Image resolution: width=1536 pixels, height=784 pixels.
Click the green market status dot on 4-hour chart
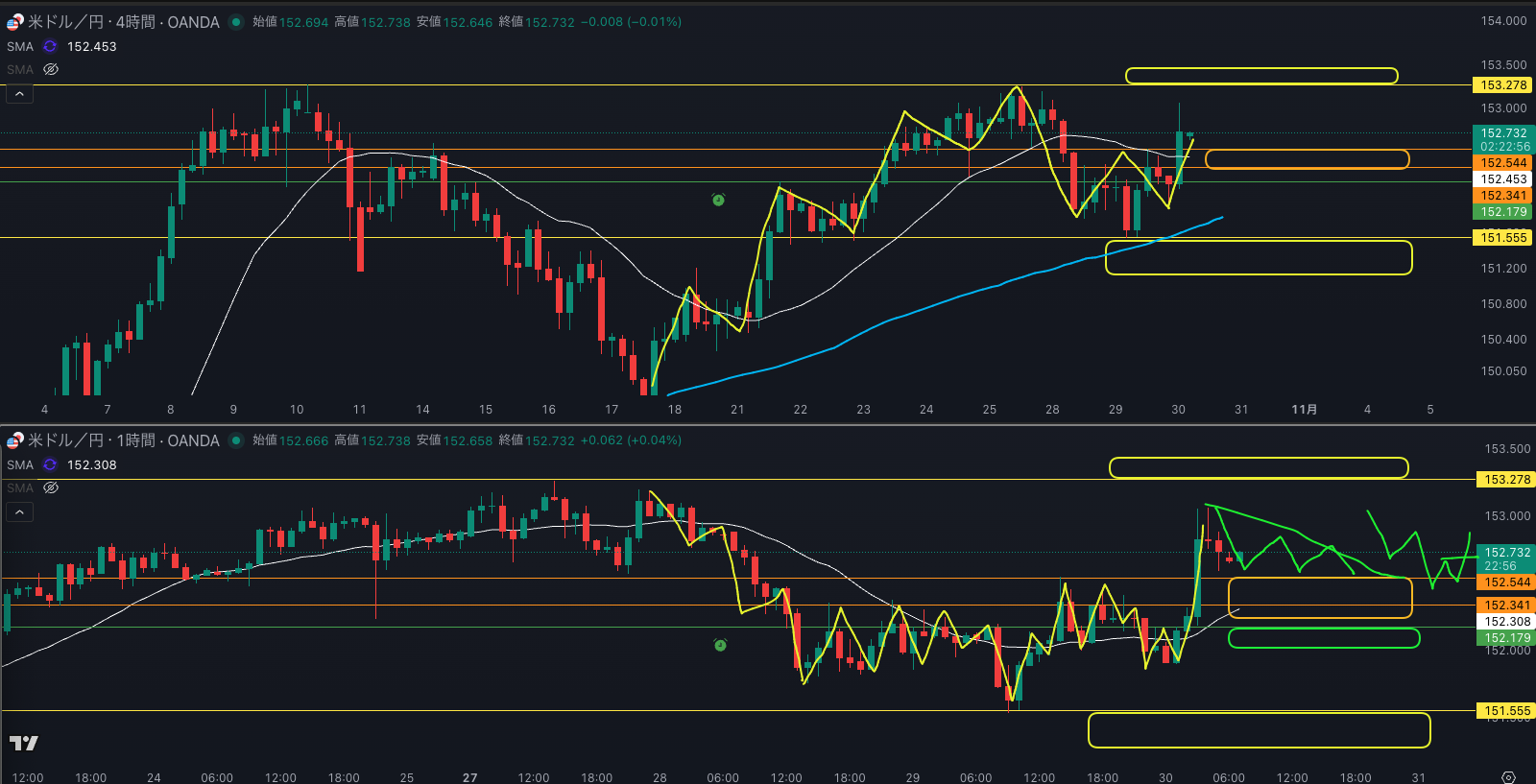236,22
